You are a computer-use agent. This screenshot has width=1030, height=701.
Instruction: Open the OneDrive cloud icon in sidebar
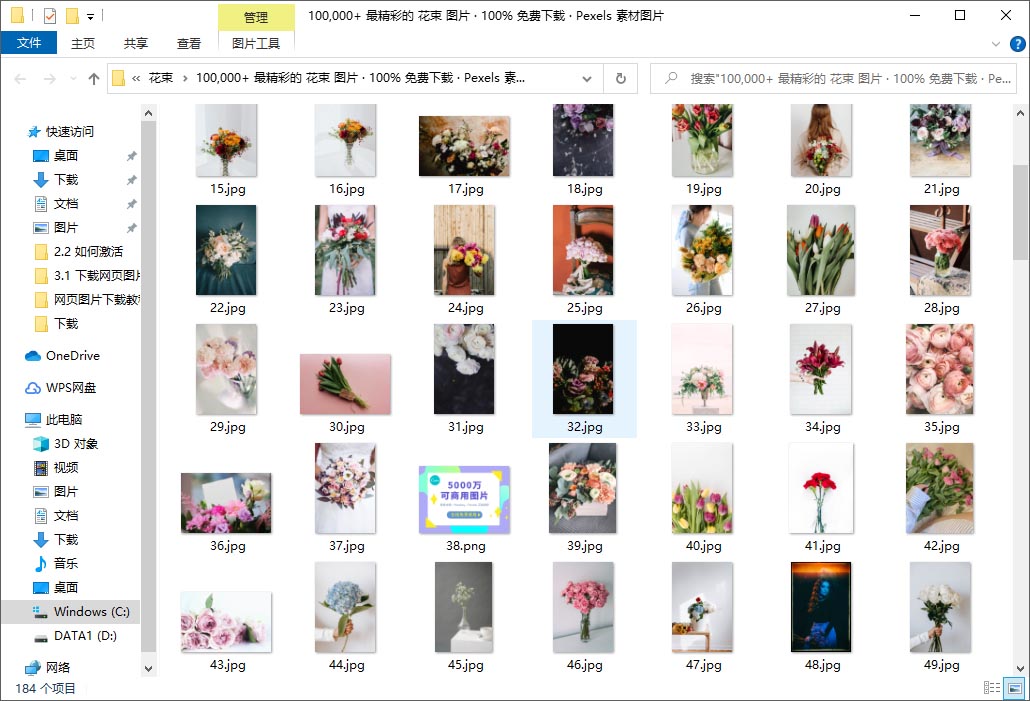(32, 356)
